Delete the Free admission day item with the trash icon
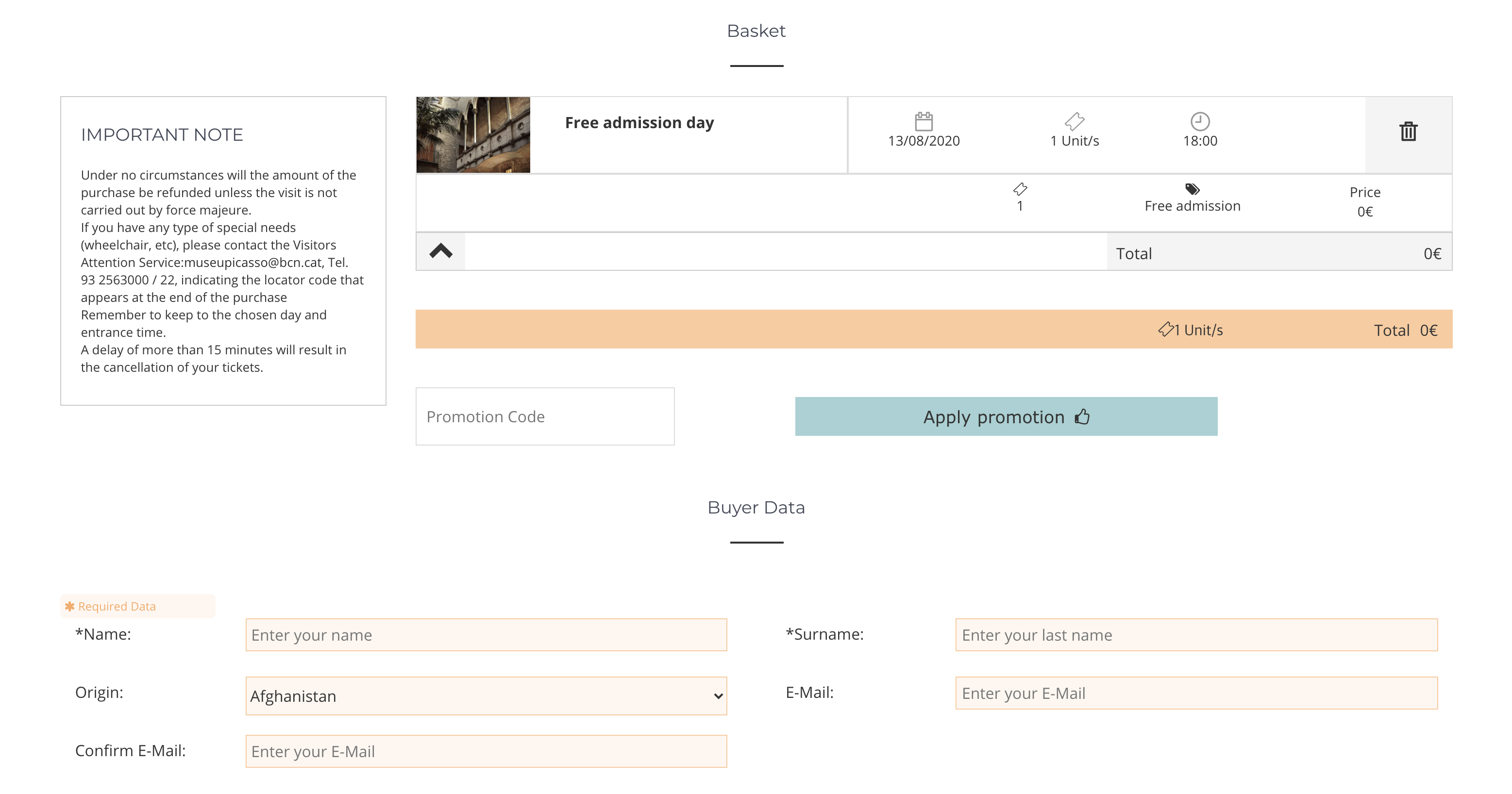 point(1408,132)
